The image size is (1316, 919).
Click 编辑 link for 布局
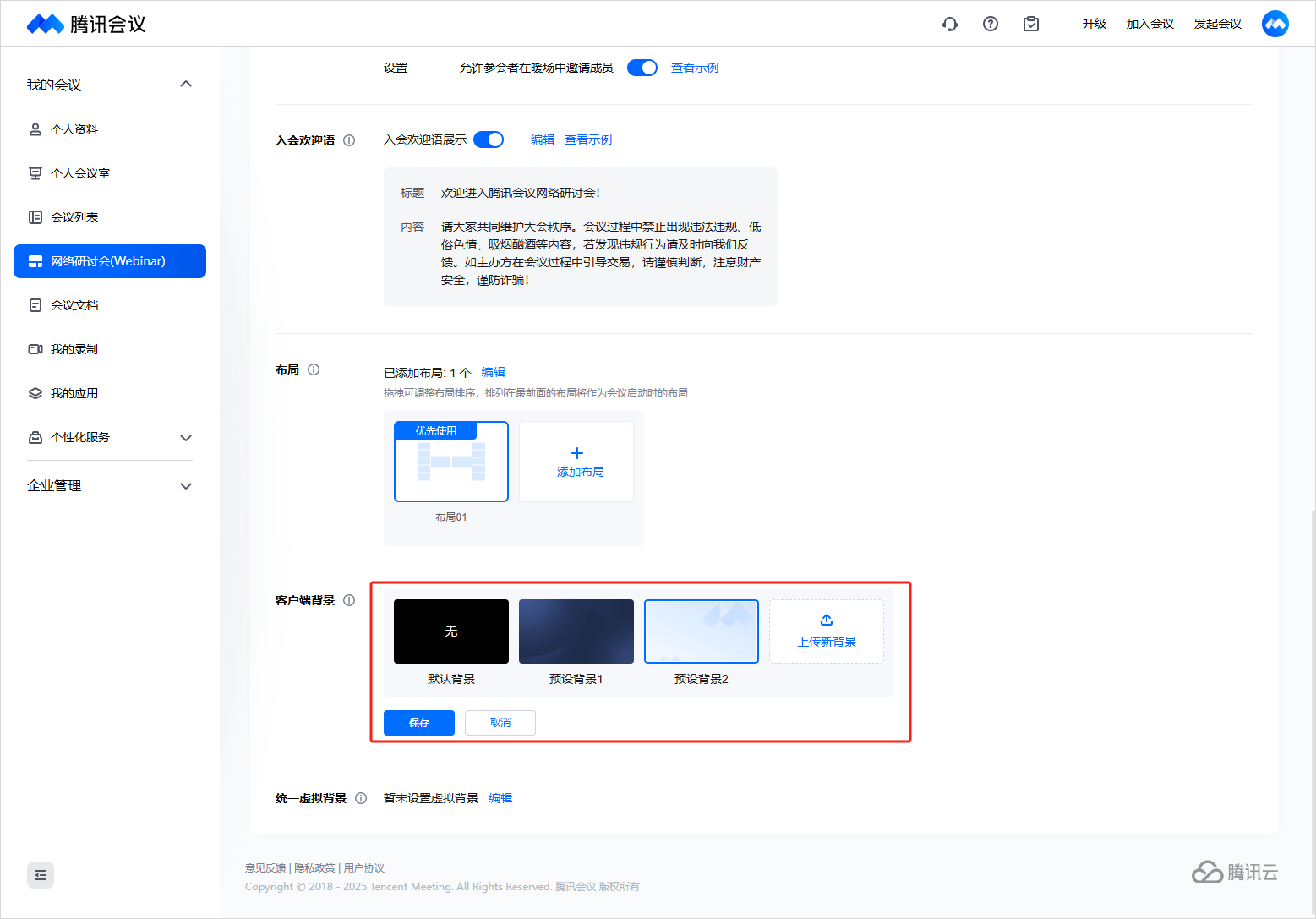point(494,372)
